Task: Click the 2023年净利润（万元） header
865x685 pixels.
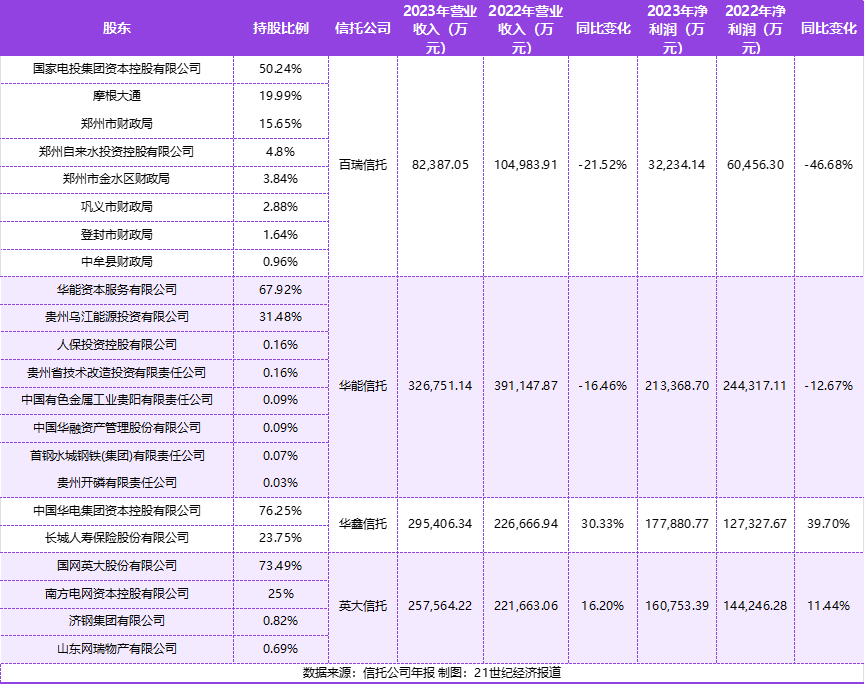Action: 677,29
